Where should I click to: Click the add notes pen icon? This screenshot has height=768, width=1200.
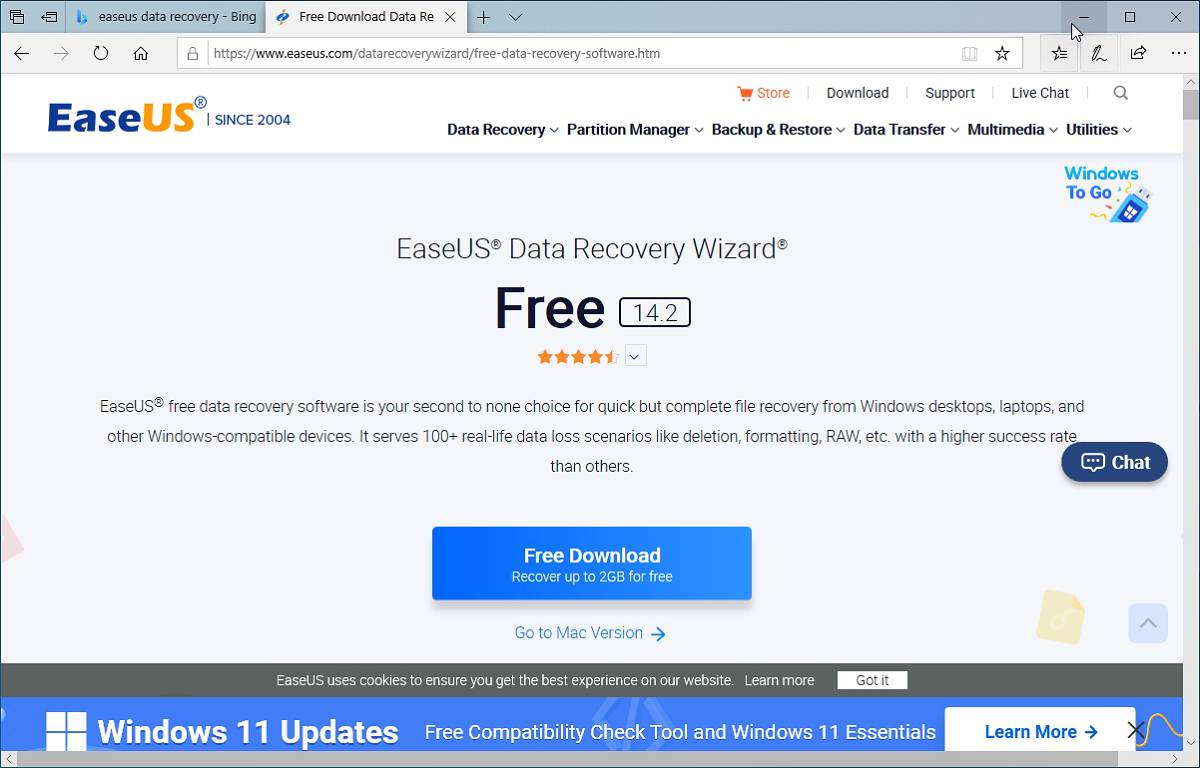[1098, 53]
